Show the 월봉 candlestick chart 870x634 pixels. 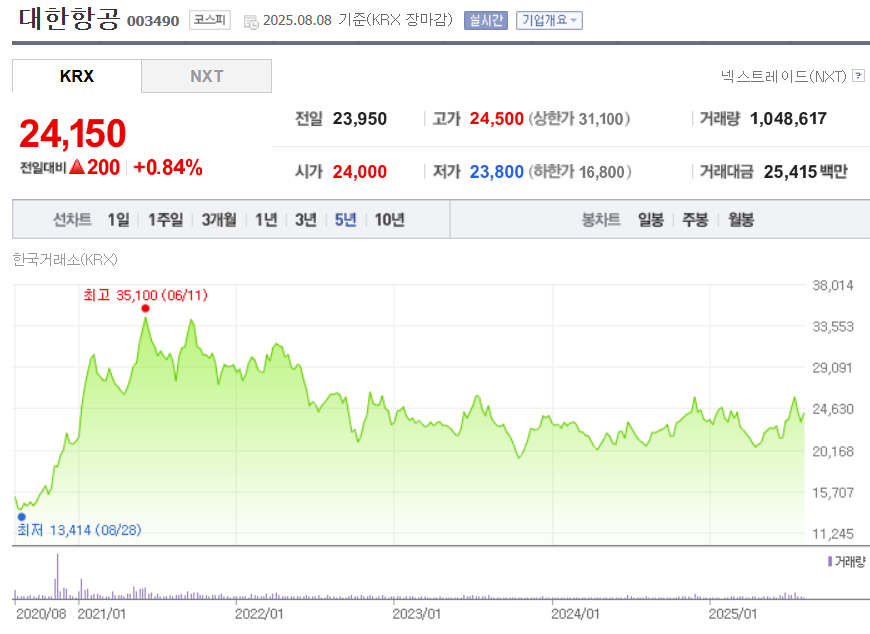pos(741,220)
